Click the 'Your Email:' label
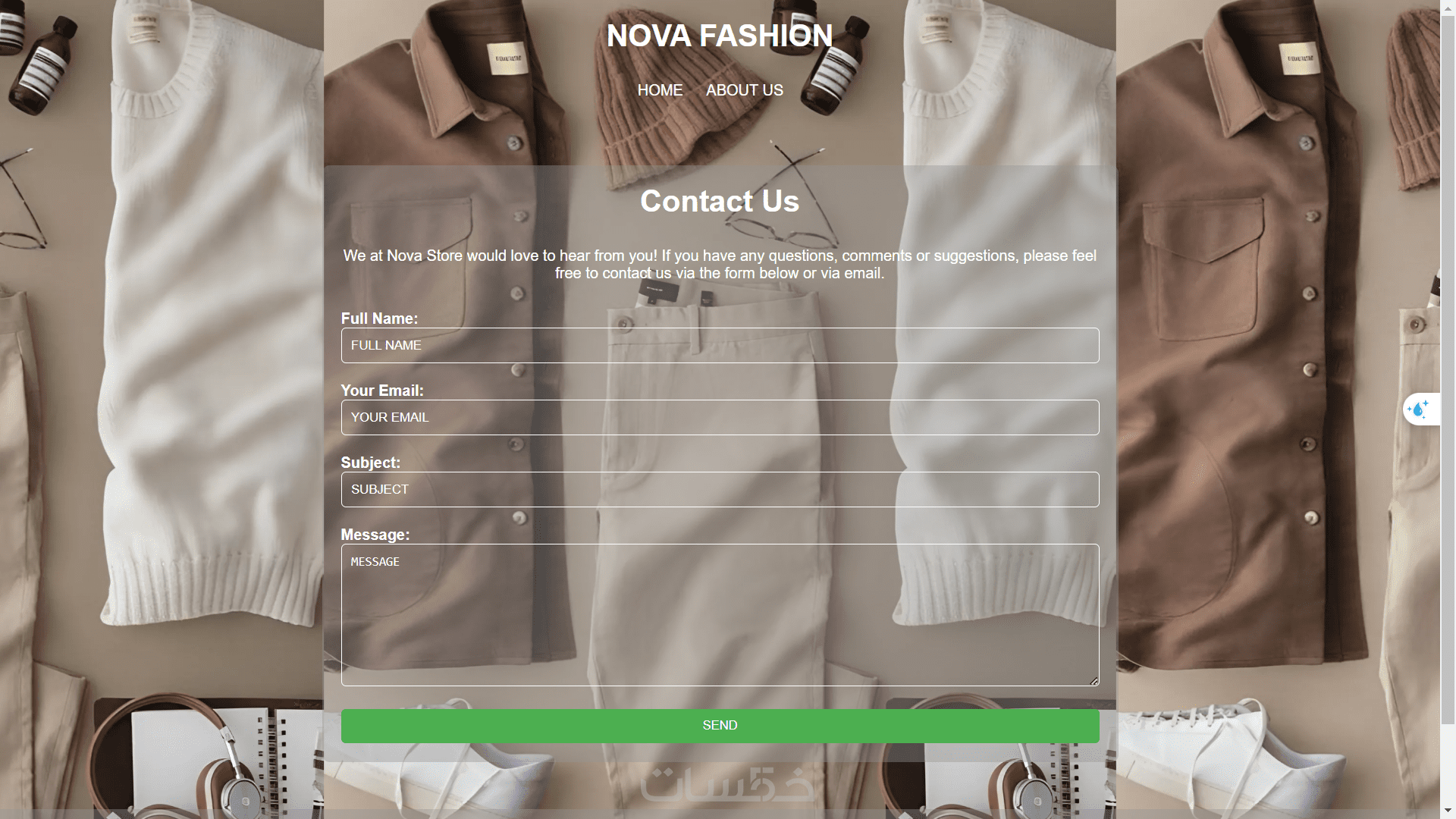1456x819 pixels. 382,391
